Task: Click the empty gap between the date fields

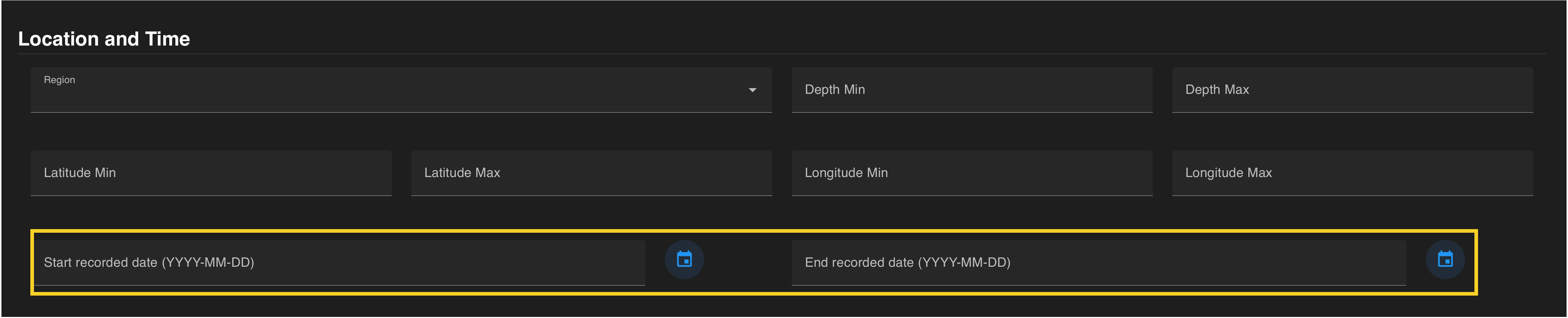Action: click(x=748, y=262)
